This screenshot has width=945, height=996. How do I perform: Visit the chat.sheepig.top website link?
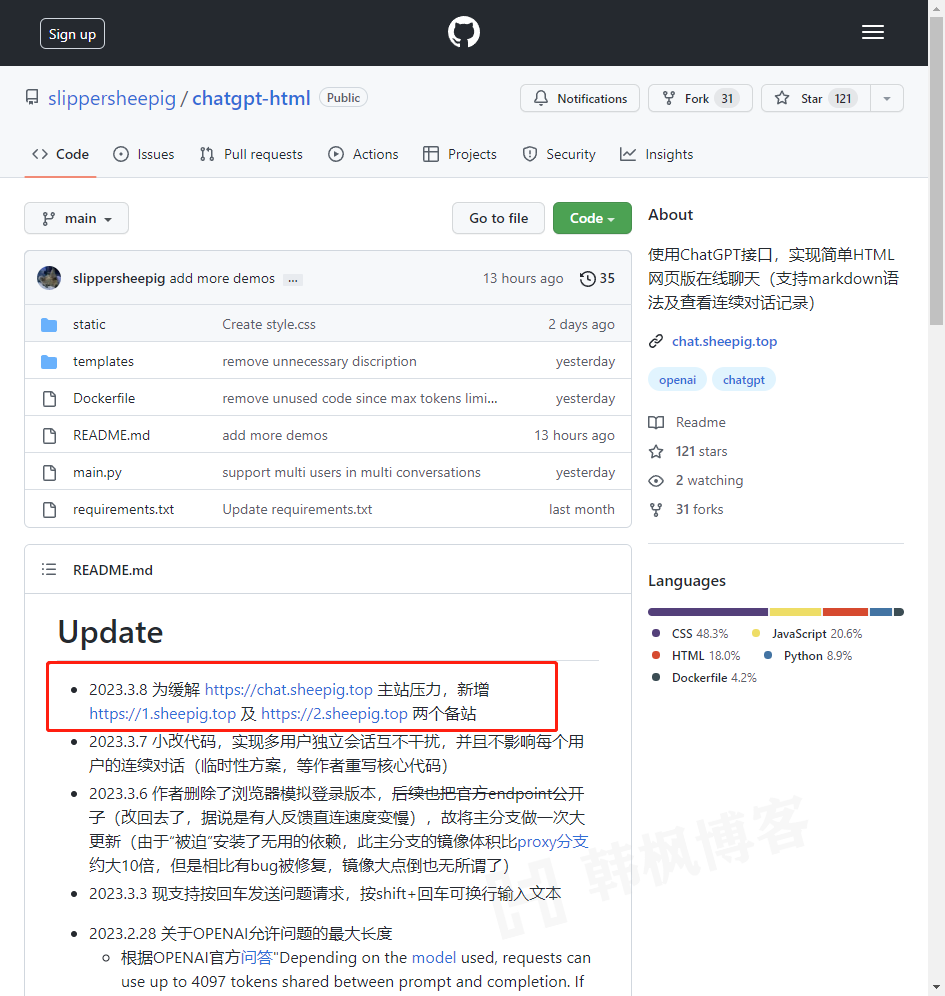724,341
